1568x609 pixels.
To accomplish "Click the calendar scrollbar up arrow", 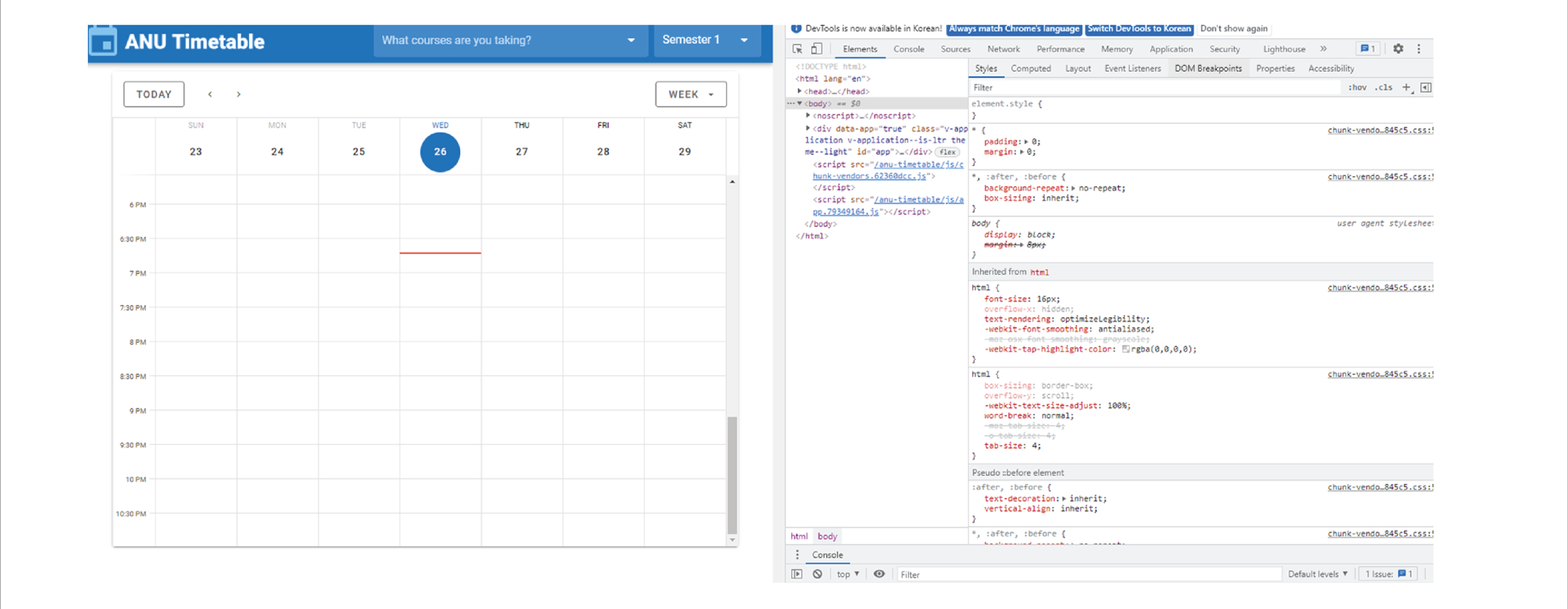I will click(732, 181).
